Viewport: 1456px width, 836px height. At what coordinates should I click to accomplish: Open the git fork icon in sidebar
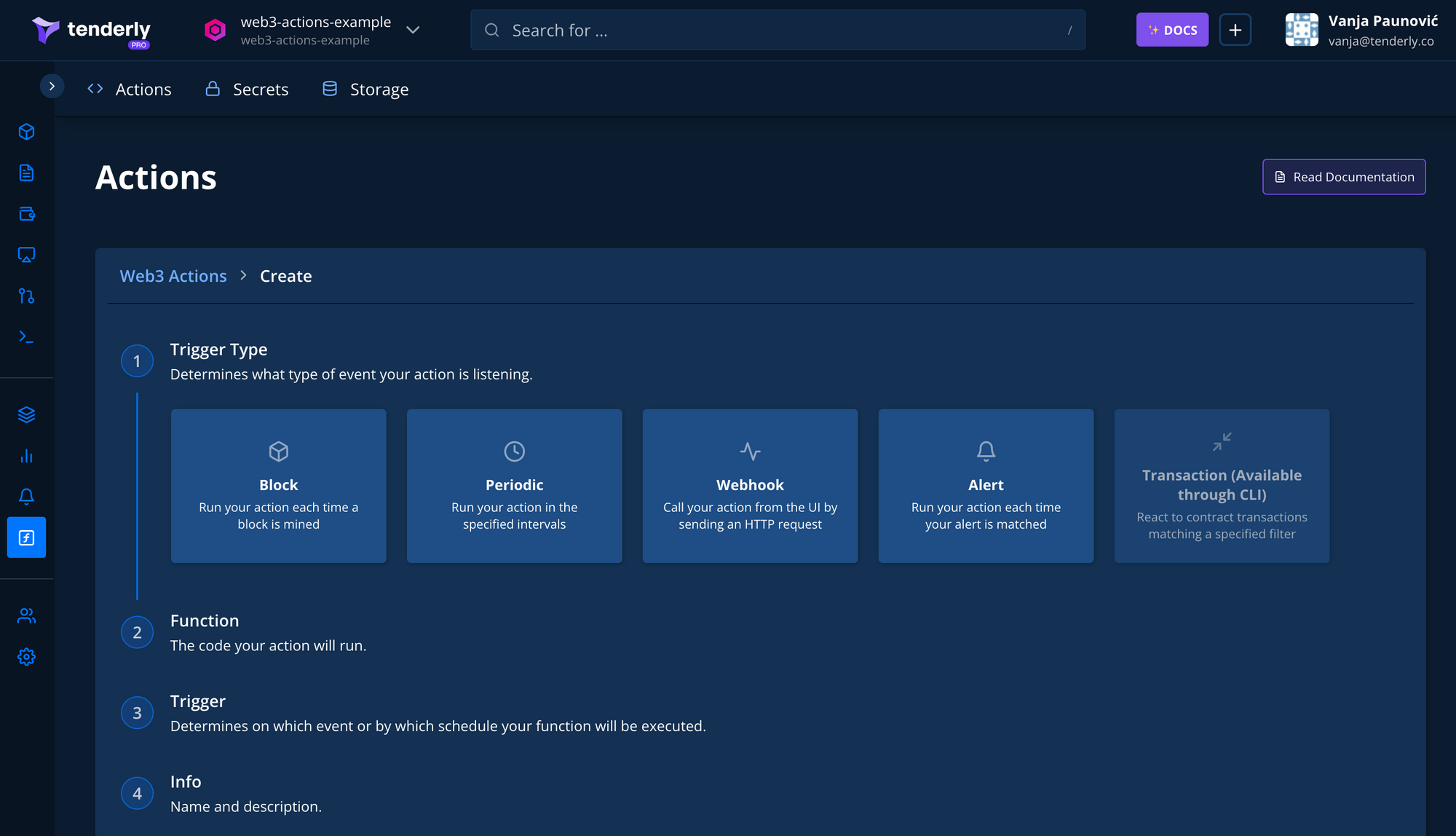pos(26,296)
